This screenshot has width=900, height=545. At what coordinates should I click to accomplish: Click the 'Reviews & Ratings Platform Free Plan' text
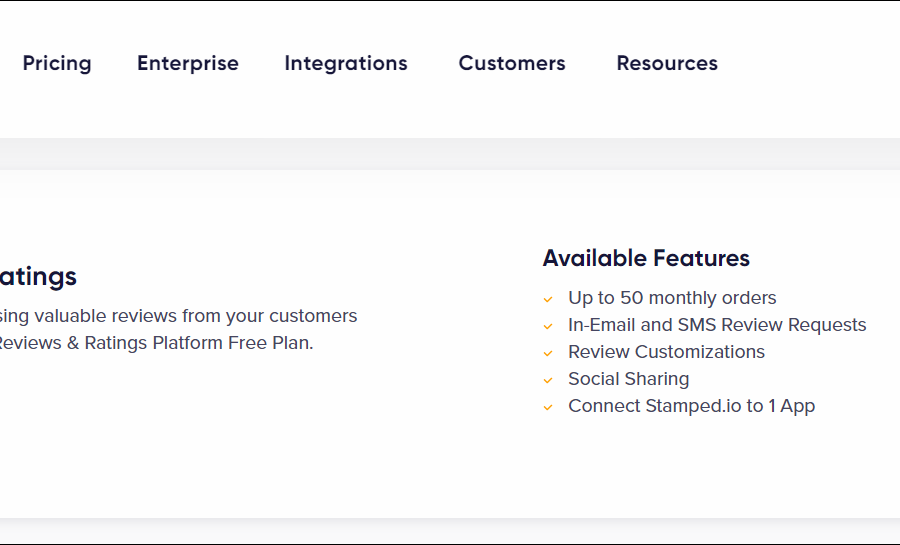click(156, 343)
